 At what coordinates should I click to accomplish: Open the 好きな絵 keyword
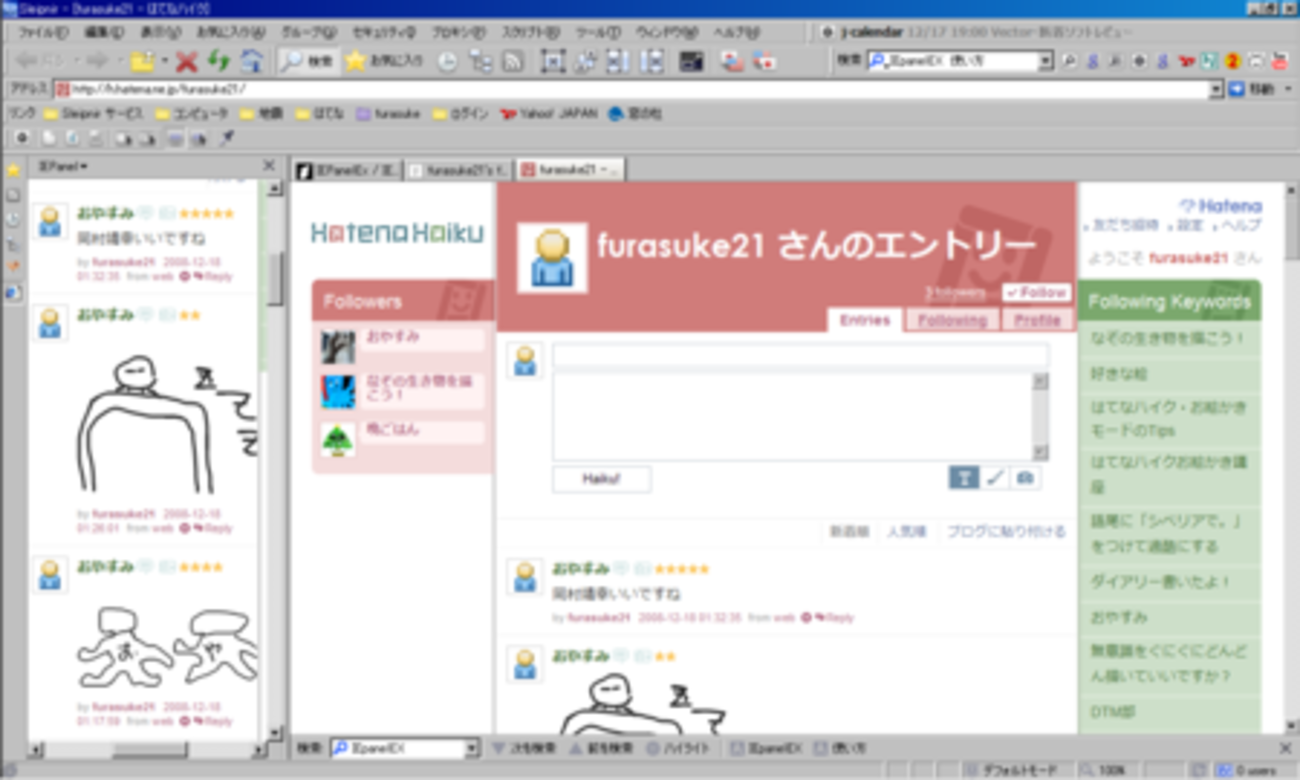(x=1118, y=375)
